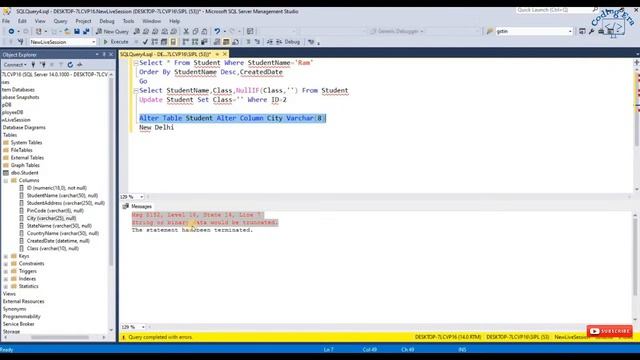Click the Find in Files icon
The image size is (640, 360).
[x=490, y=31]
